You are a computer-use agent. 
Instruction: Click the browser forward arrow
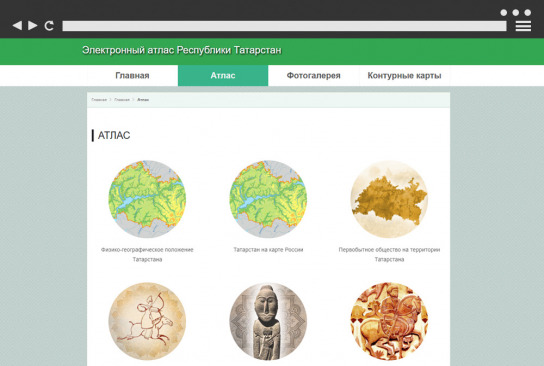[33, 25]
